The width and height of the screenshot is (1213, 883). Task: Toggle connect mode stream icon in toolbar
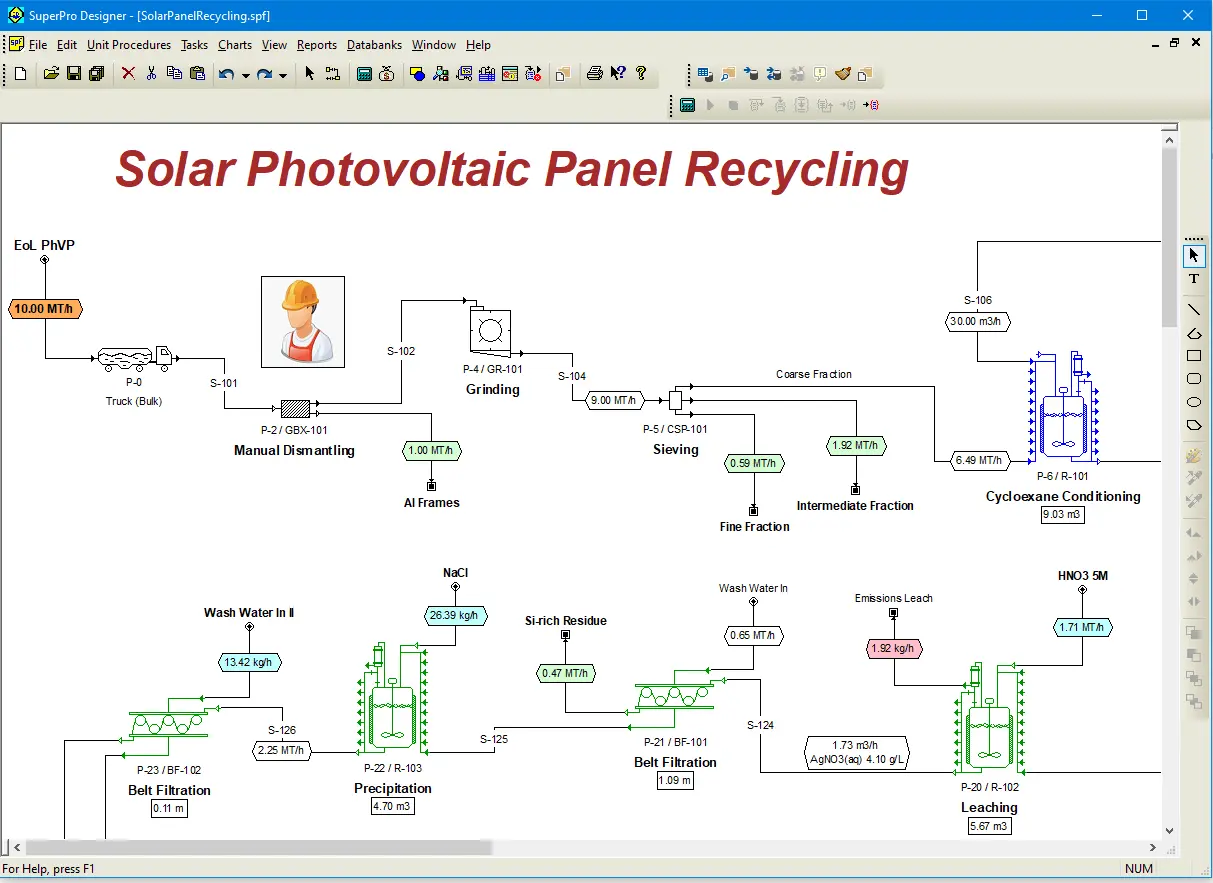pyautogui.click(x=332, y=73)
